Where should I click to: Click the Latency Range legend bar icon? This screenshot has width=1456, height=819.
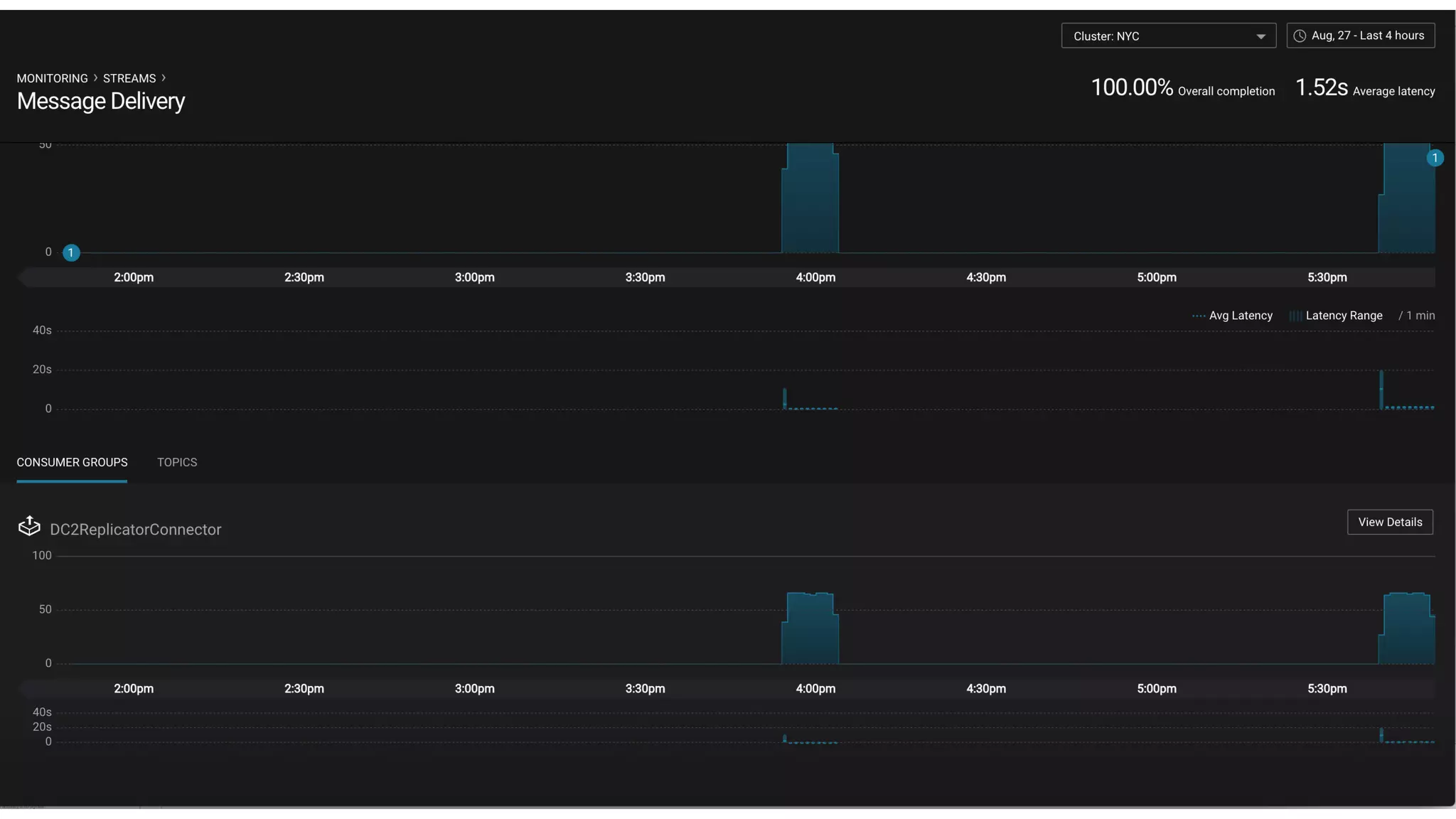pyautogui.click(x=1295, y=316)
